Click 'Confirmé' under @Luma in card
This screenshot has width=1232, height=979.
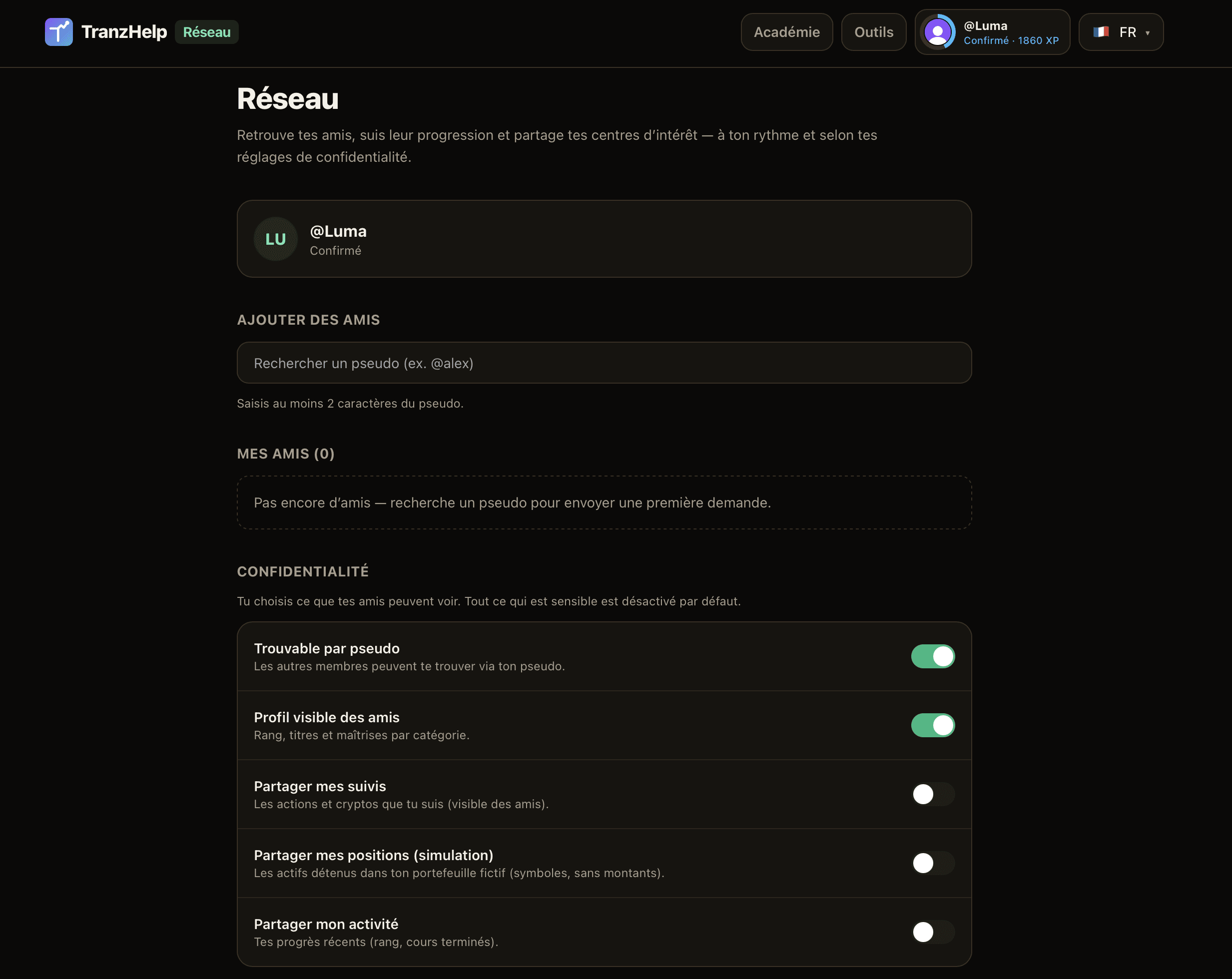coord(335,251)
